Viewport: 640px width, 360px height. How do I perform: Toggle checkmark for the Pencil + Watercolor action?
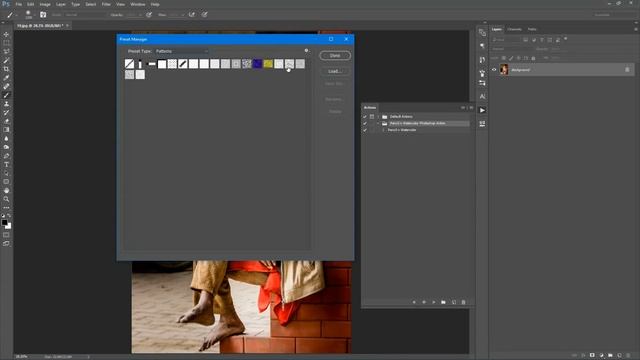click(x=365, y=130)
